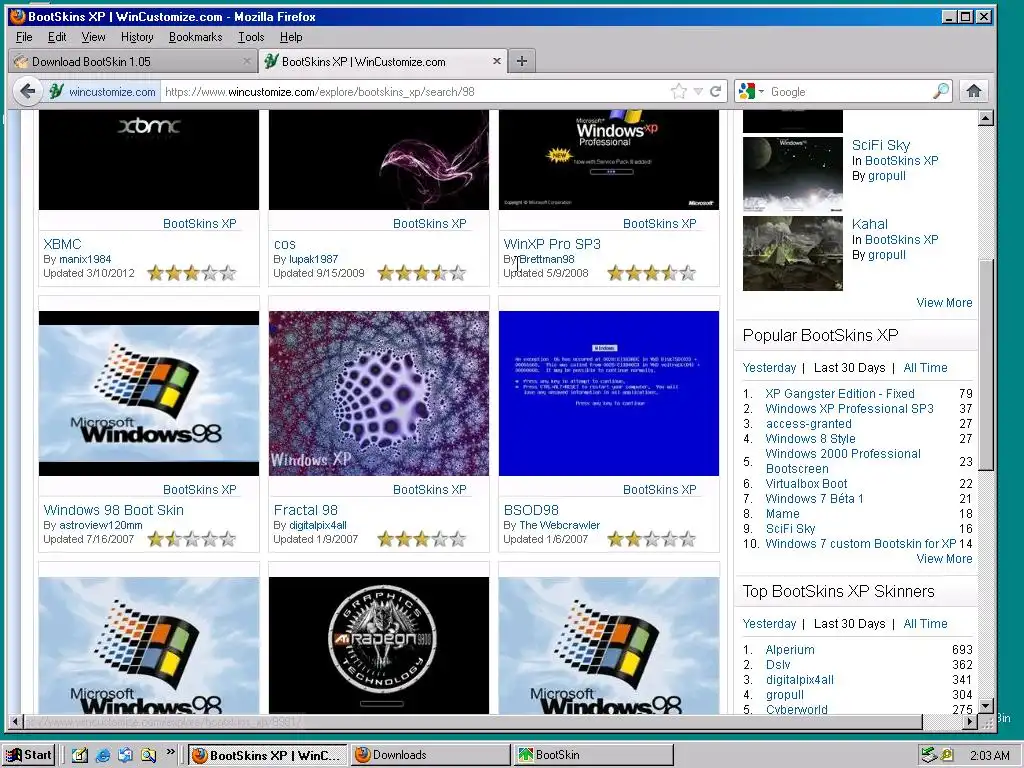Open the History menu
This screenshot has width=1024, height=768.
(x=137, y=37)
